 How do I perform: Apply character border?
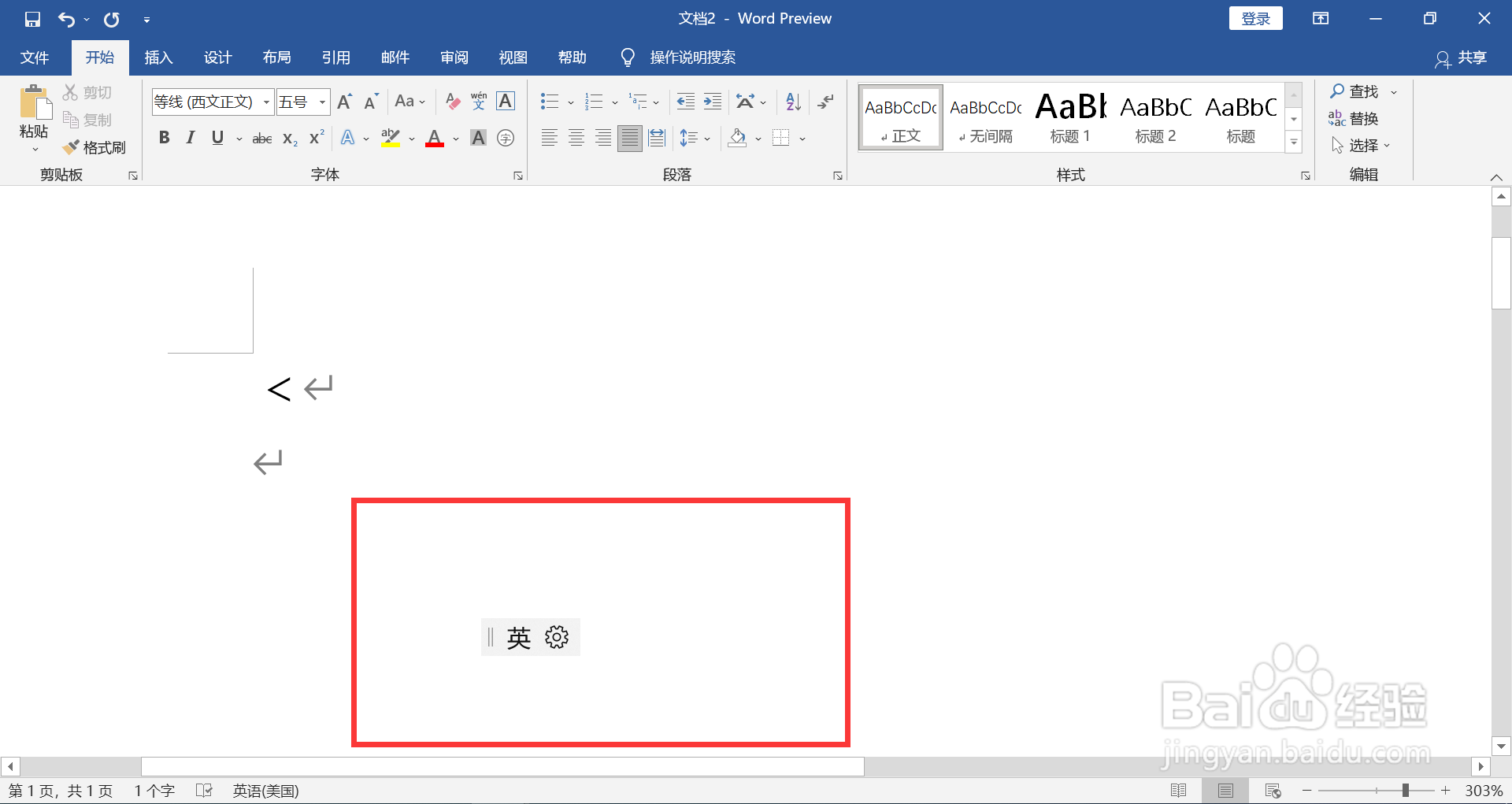(506, 102)
